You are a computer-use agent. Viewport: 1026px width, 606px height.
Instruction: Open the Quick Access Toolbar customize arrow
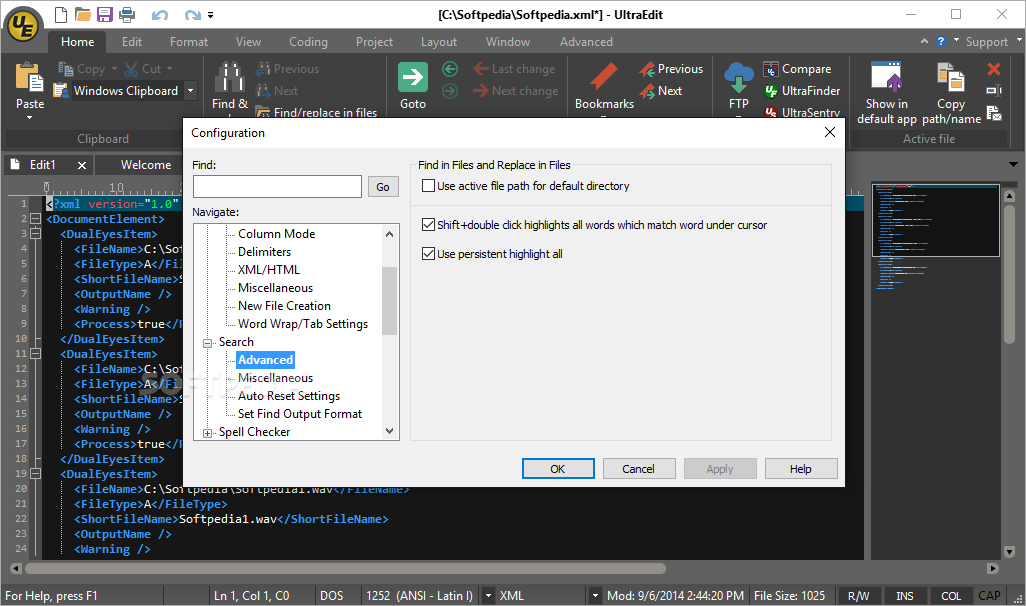pos(210,14)
